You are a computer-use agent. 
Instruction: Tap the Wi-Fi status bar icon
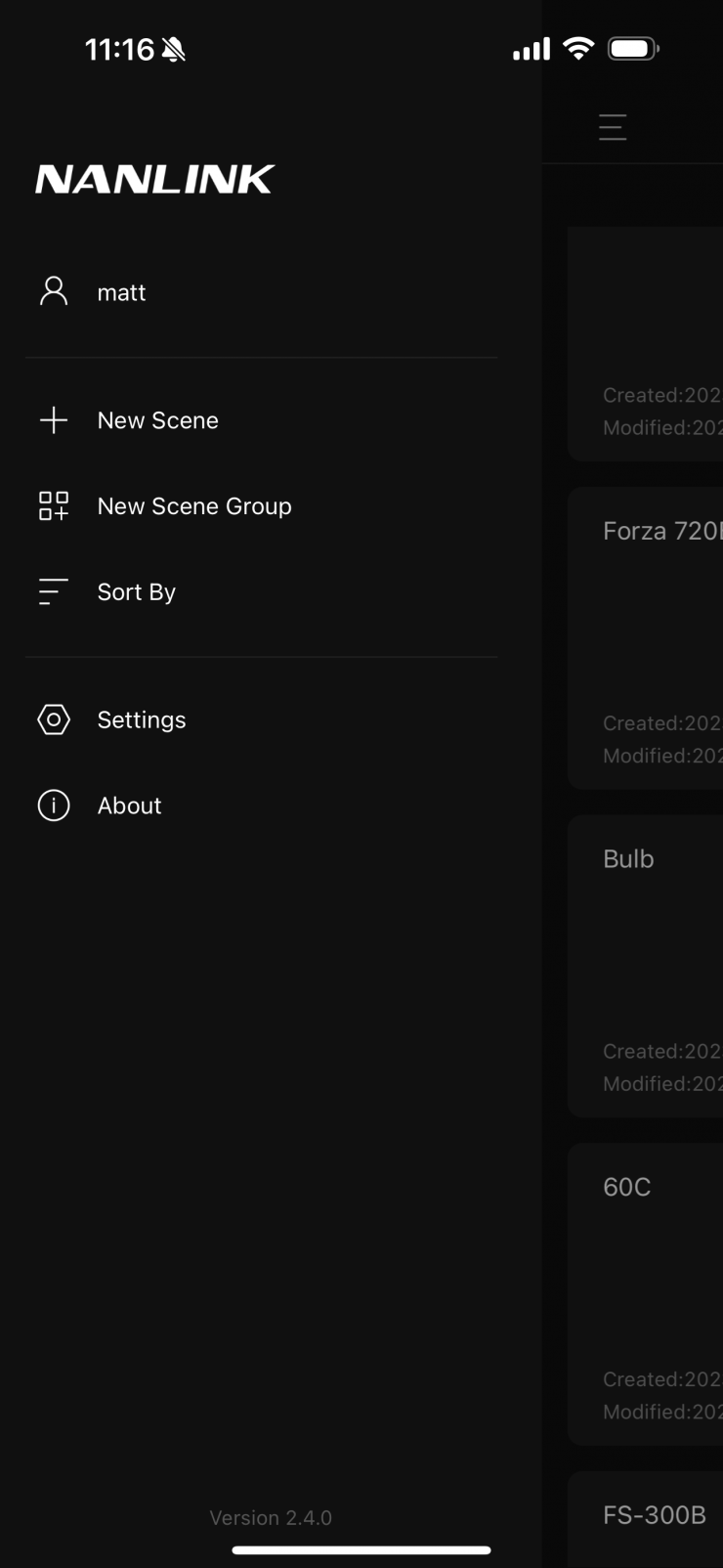(579, 49)
